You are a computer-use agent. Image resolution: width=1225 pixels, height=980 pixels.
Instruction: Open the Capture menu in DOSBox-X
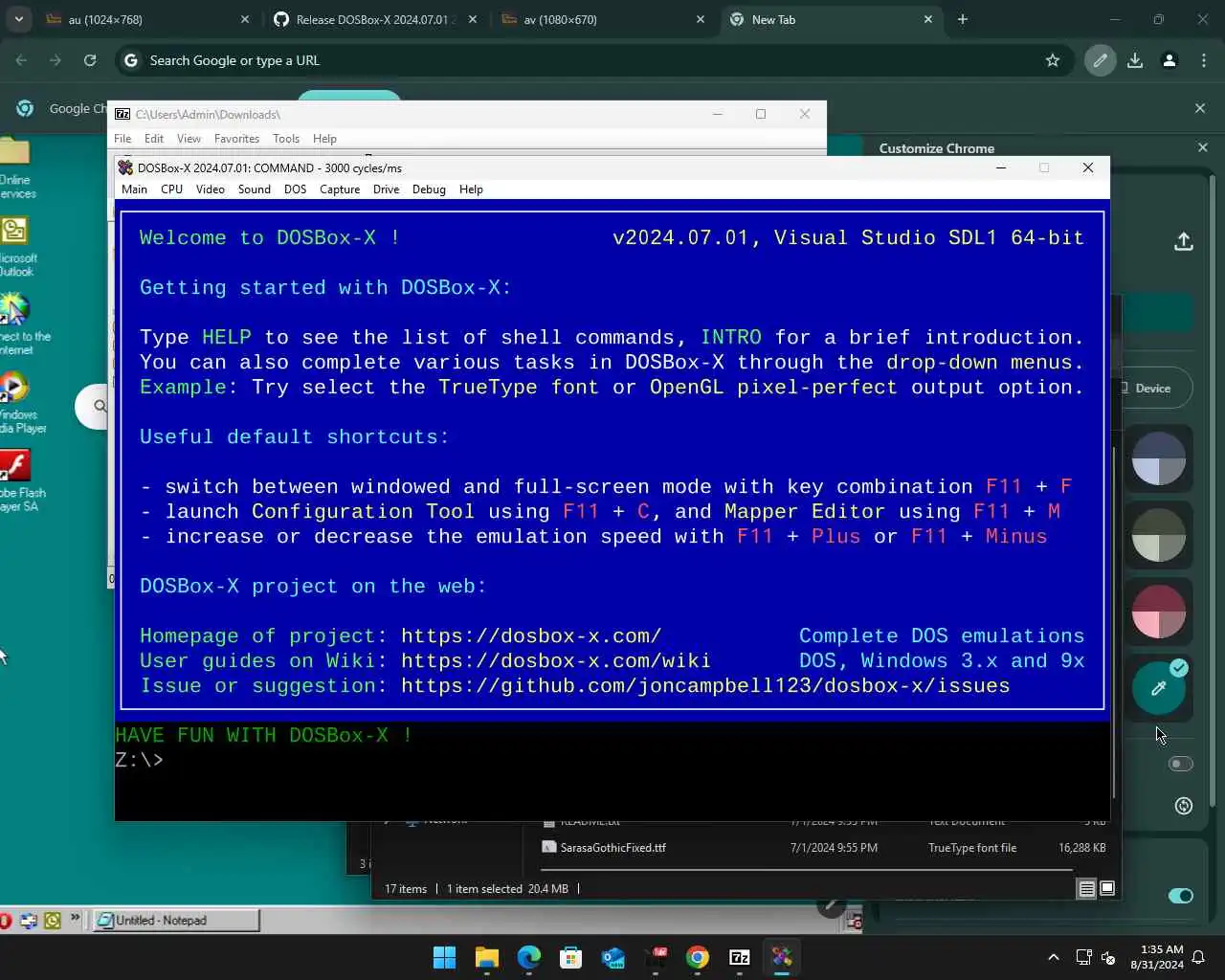(x=340, y=189)
